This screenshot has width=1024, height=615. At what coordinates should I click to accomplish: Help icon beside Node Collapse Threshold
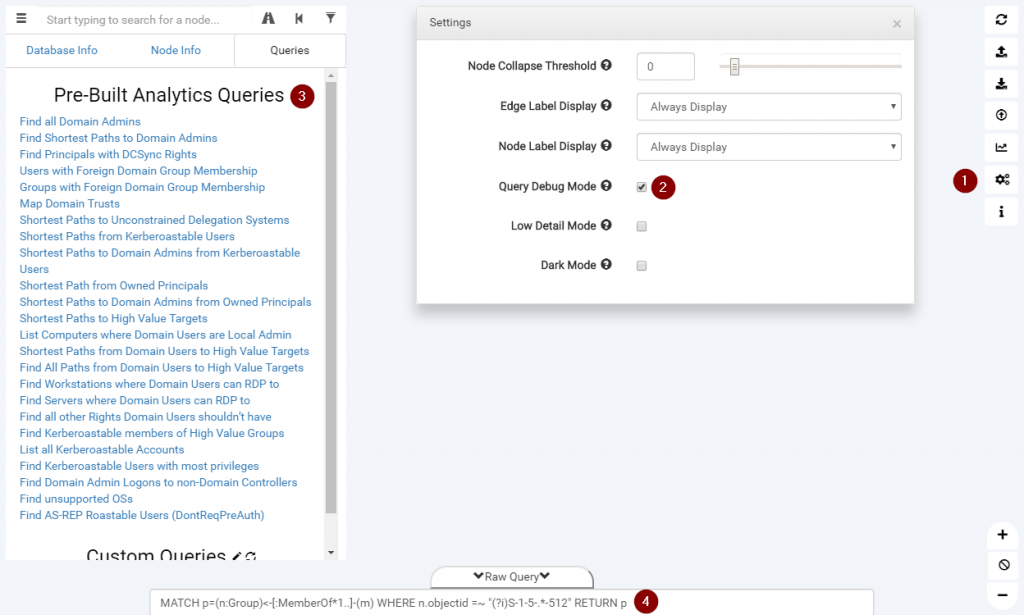tap(606, 65)
